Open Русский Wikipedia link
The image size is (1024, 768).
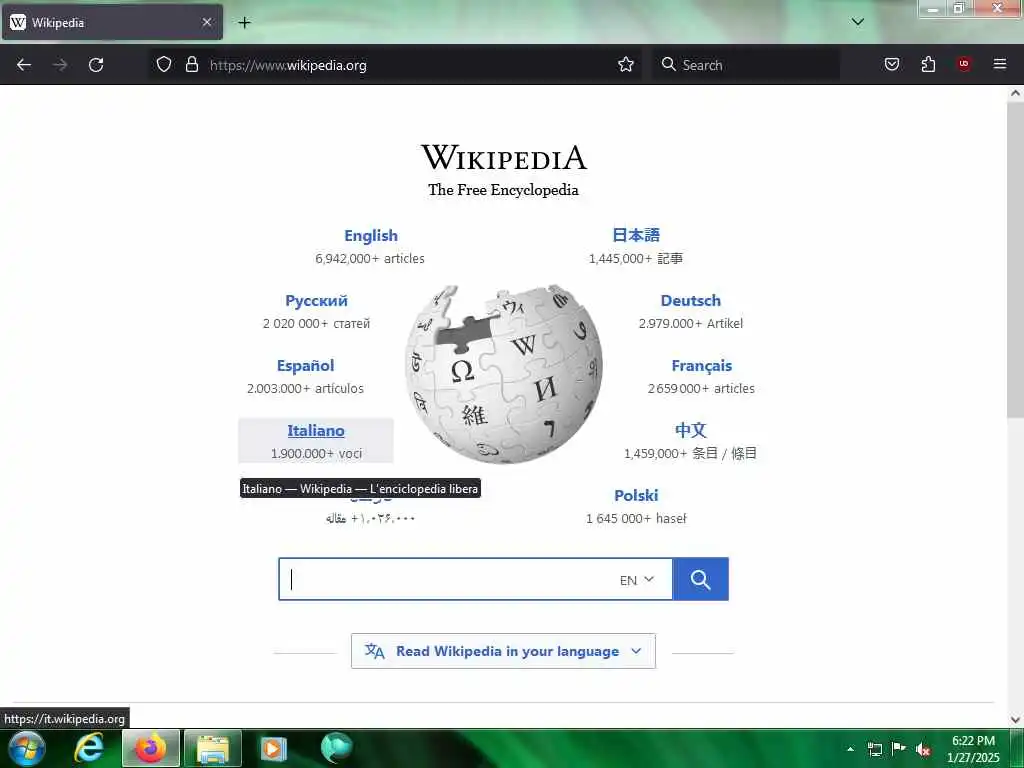316,300
